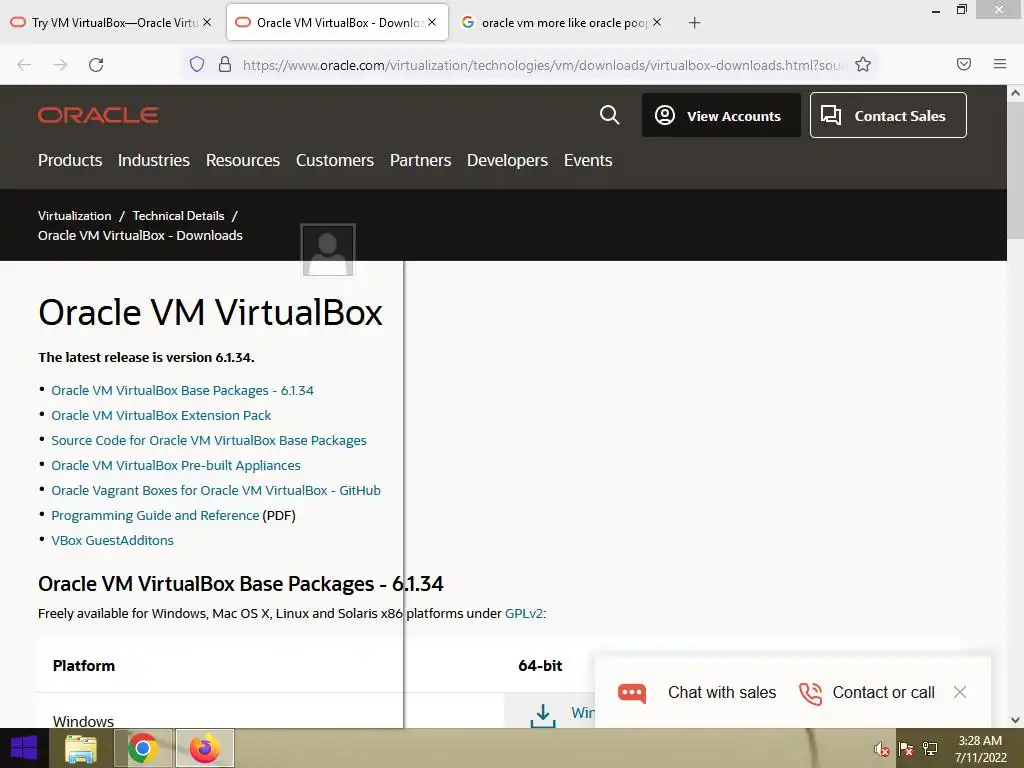Open Google Chrome from the taskbar
This screenshot has width=1024, height=768.
click(x=143, y=748)
